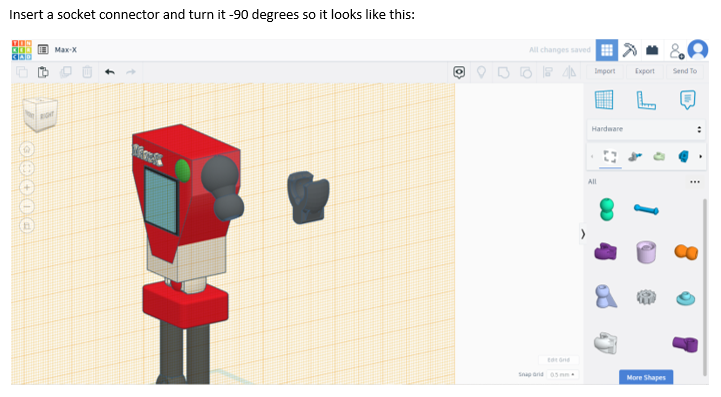
Task: Click the view cube RIGHT face
Action: tap(47, 115)
